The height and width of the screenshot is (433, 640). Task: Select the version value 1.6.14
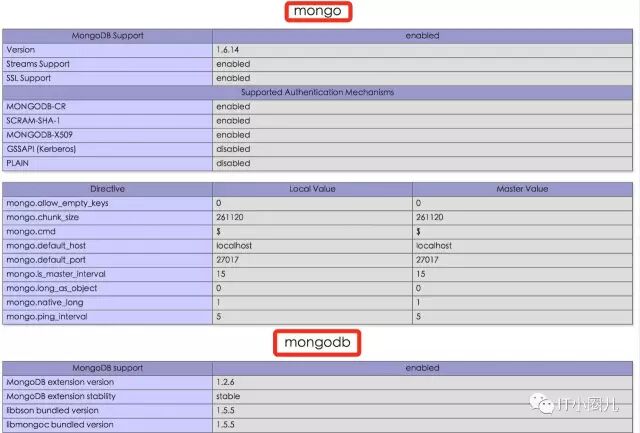[227, 50]
